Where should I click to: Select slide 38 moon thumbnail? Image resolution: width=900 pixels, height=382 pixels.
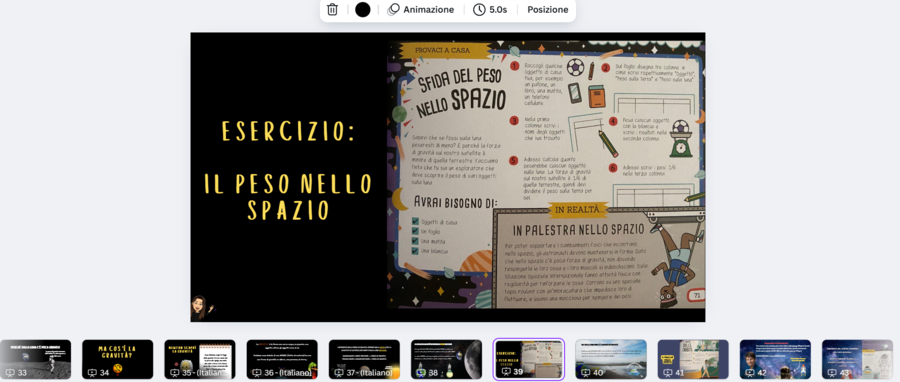pyautogui.click(x=446, y=359)
